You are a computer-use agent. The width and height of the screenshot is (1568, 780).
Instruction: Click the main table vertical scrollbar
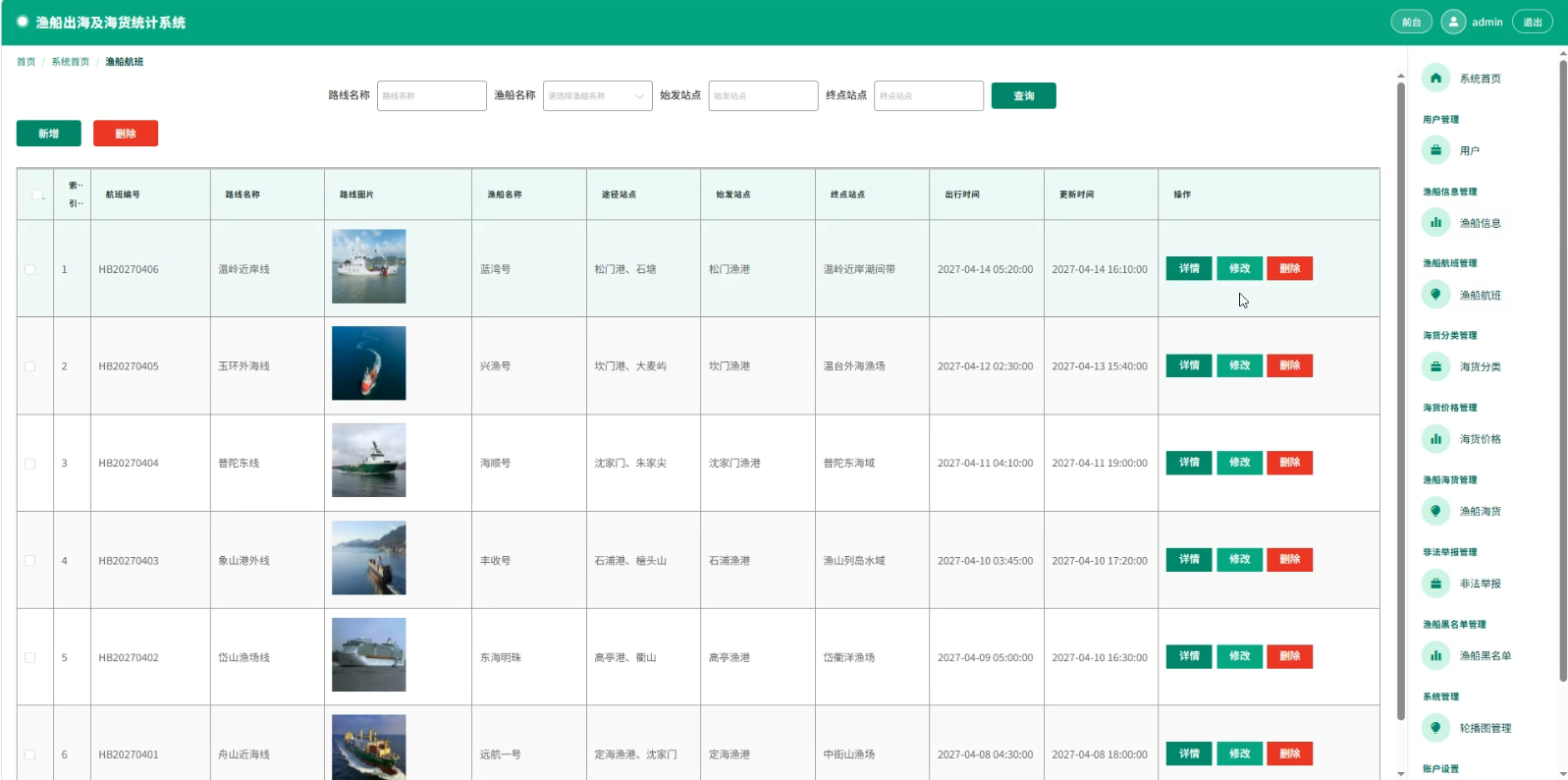click(1401, 401)
